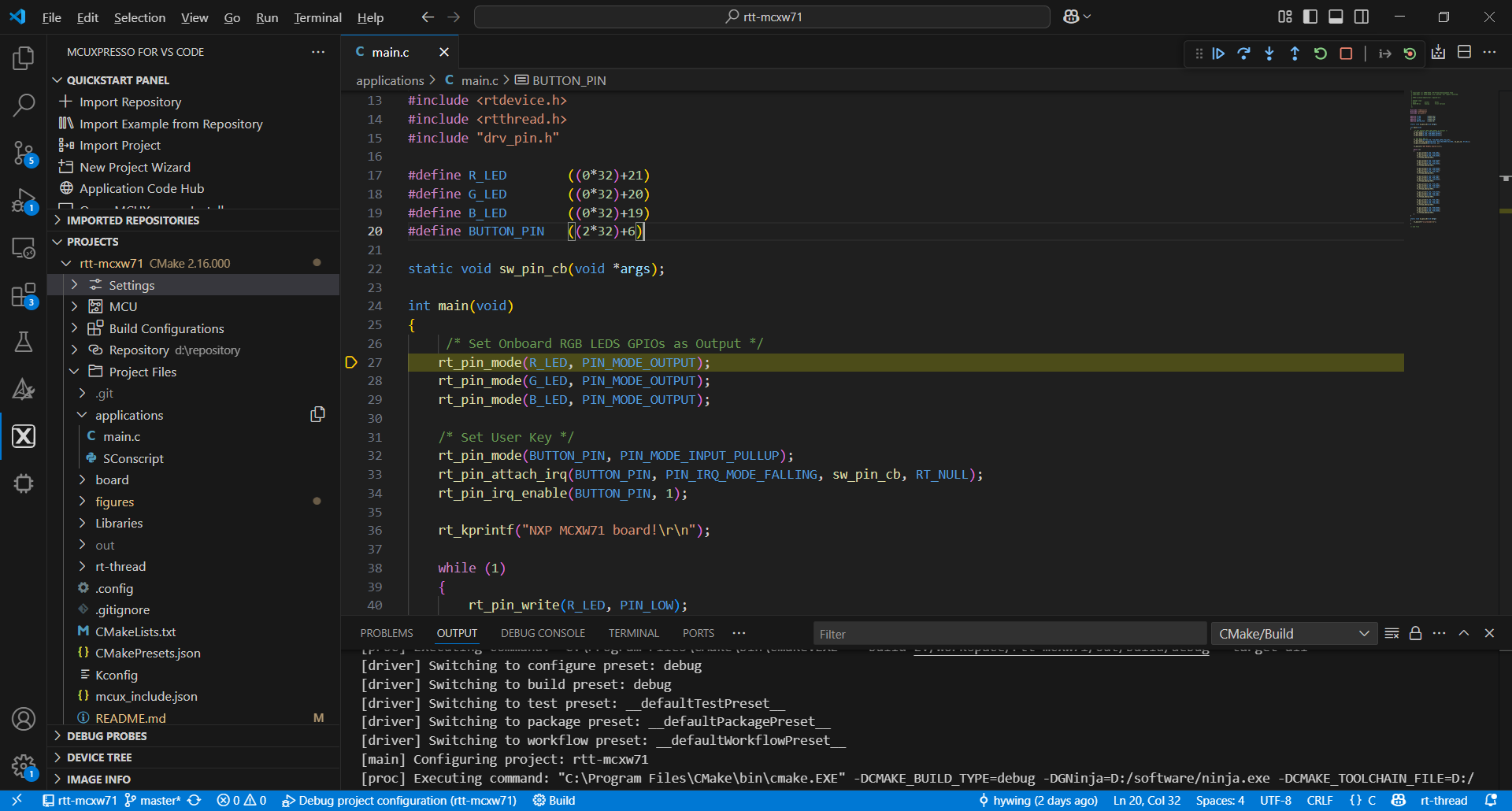Click Import Example from Repository

[x=171, y=124]
